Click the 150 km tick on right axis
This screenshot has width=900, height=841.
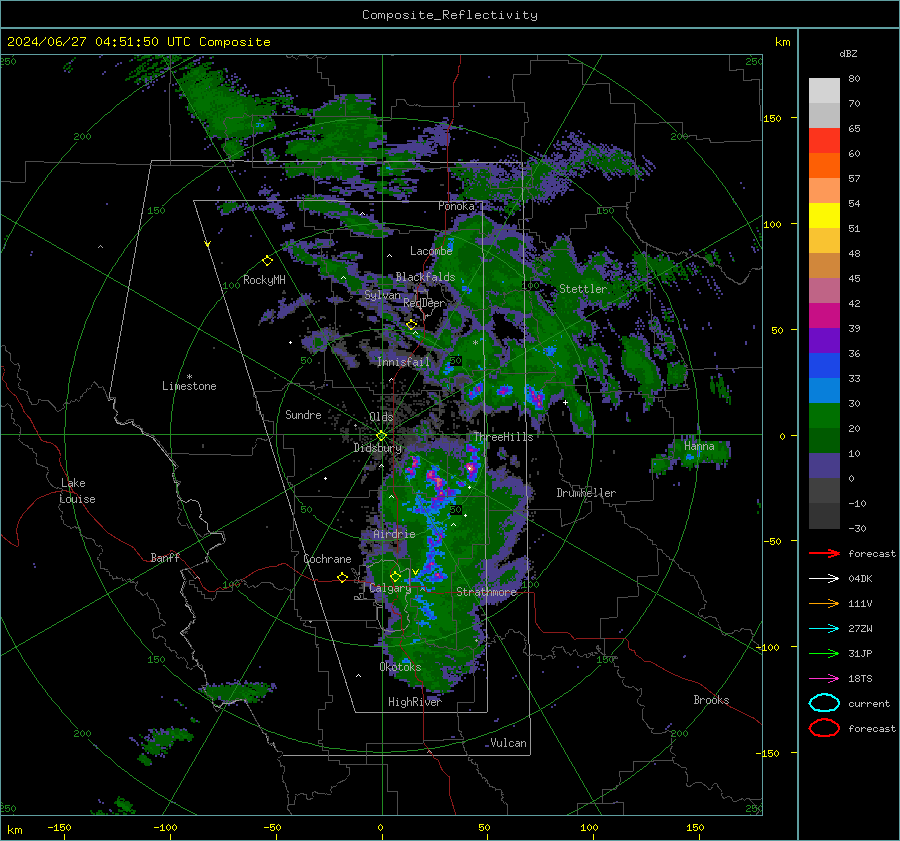tap(773, 118)
